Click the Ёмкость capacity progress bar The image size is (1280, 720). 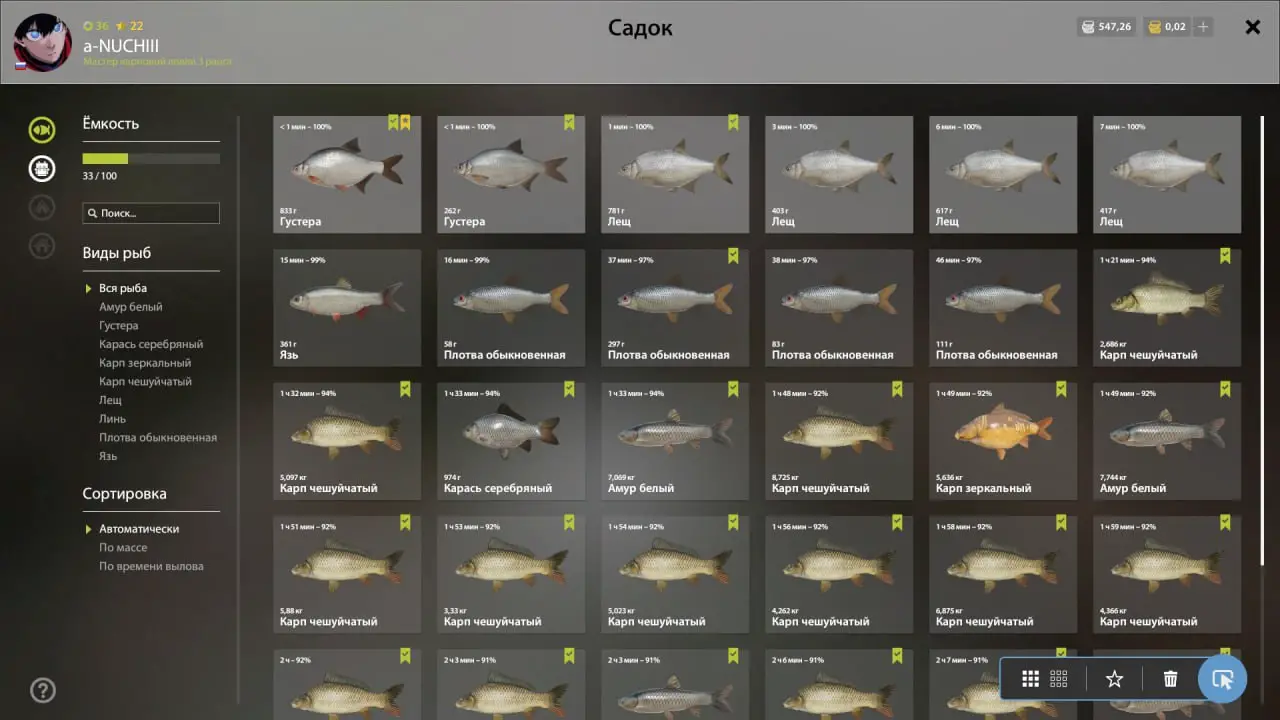pyautogui.click(x=151, y=158)
